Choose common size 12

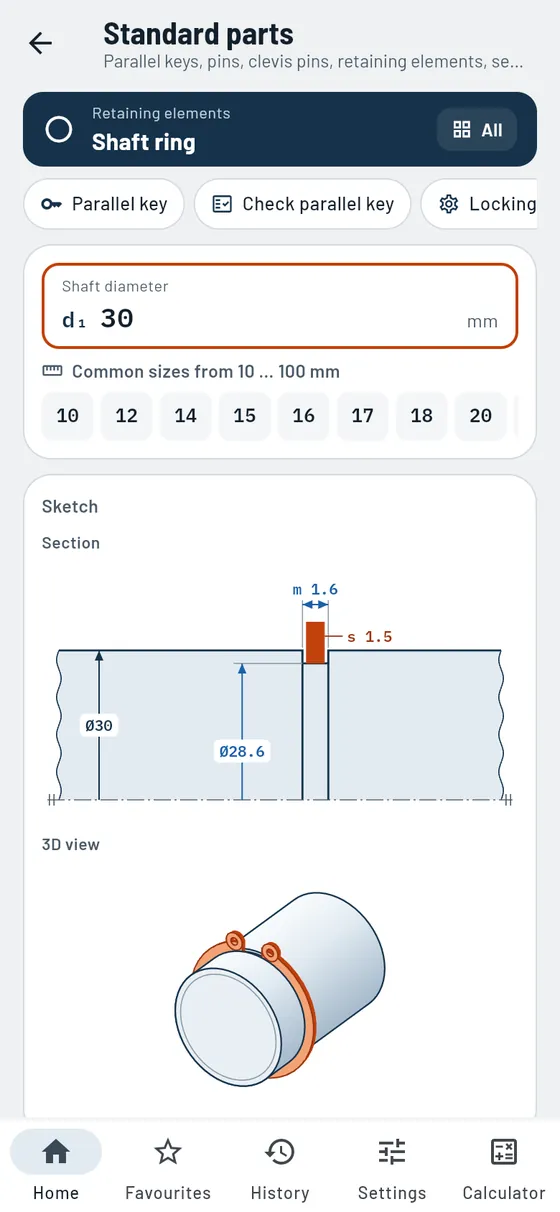click(127, 416)
